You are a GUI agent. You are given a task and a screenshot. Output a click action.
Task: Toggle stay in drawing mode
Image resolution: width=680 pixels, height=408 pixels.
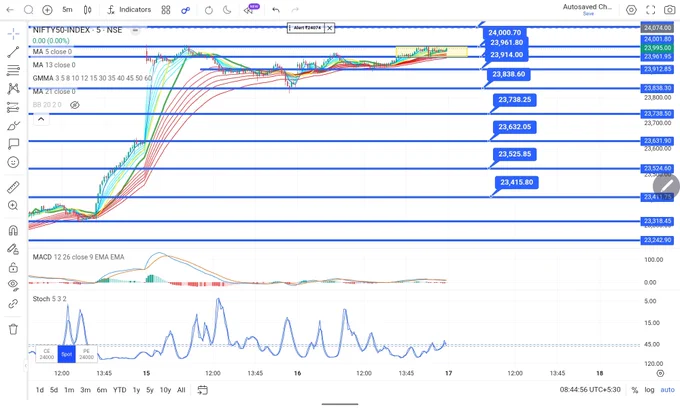pos(13,249)
